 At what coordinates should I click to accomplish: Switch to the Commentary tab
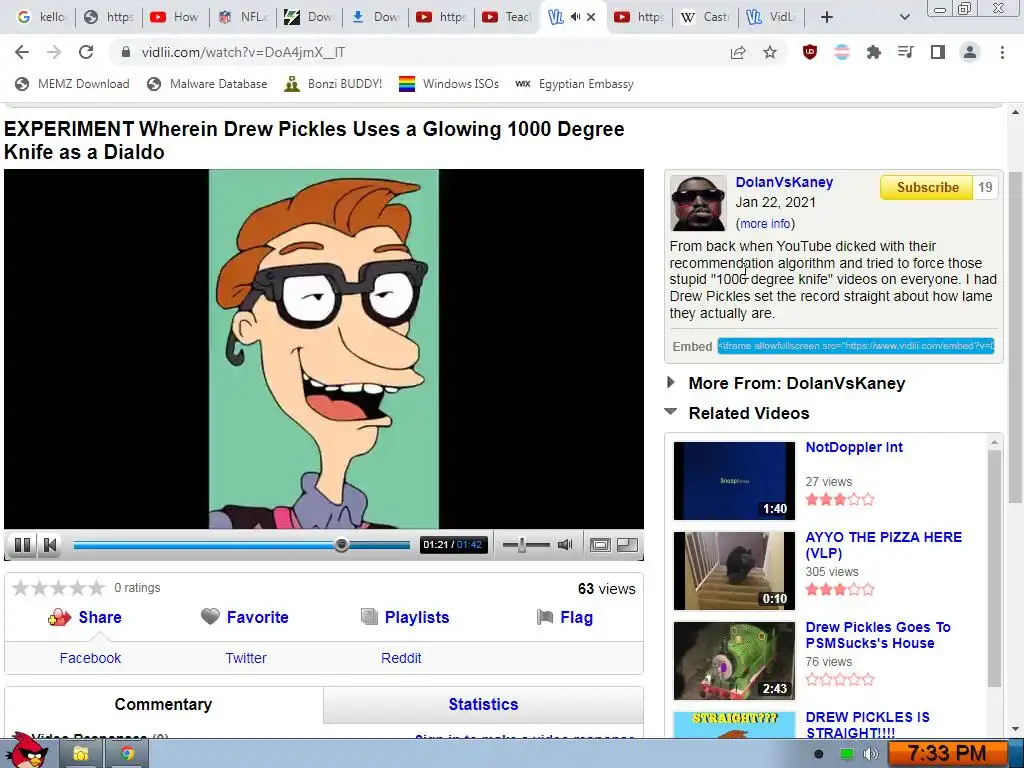coord(163,704)
